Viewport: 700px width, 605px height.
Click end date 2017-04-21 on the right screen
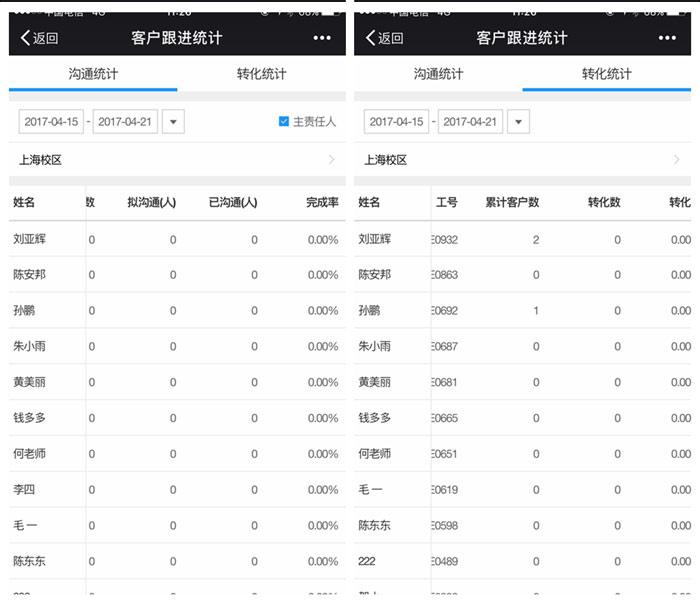tap(470, 122)
